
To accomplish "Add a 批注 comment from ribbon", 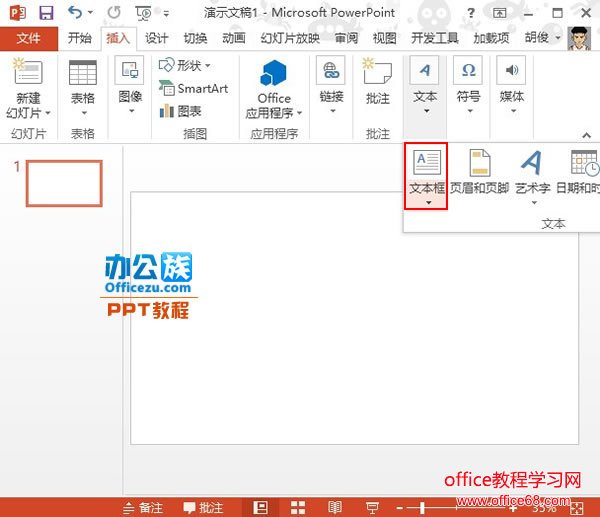I will (377, 81).
